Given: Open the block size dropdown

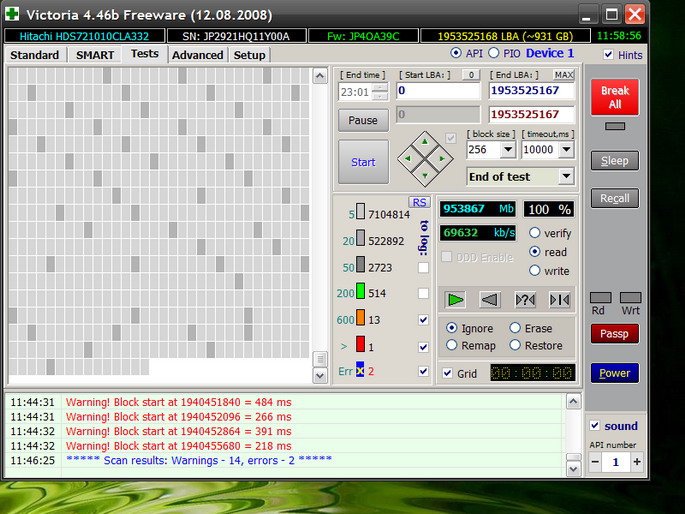Looking at the screenshot, I should pyautogui.click(x=508, y=150).
